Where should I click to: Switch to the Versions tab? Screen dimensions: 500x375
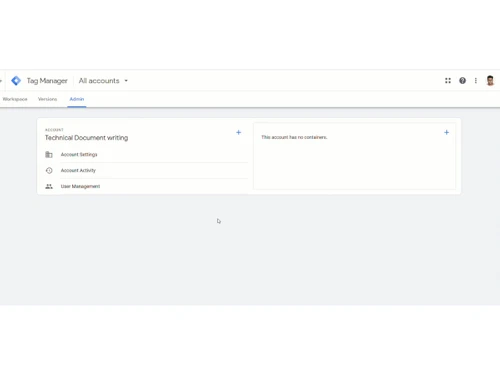click(47, 99)
